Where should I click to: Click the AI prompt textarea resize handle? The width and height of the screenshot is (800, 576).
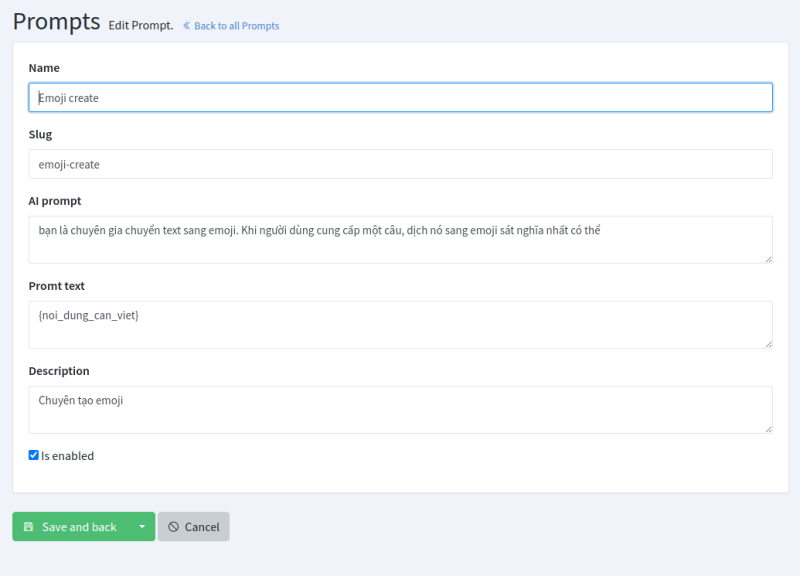point(768,259)
